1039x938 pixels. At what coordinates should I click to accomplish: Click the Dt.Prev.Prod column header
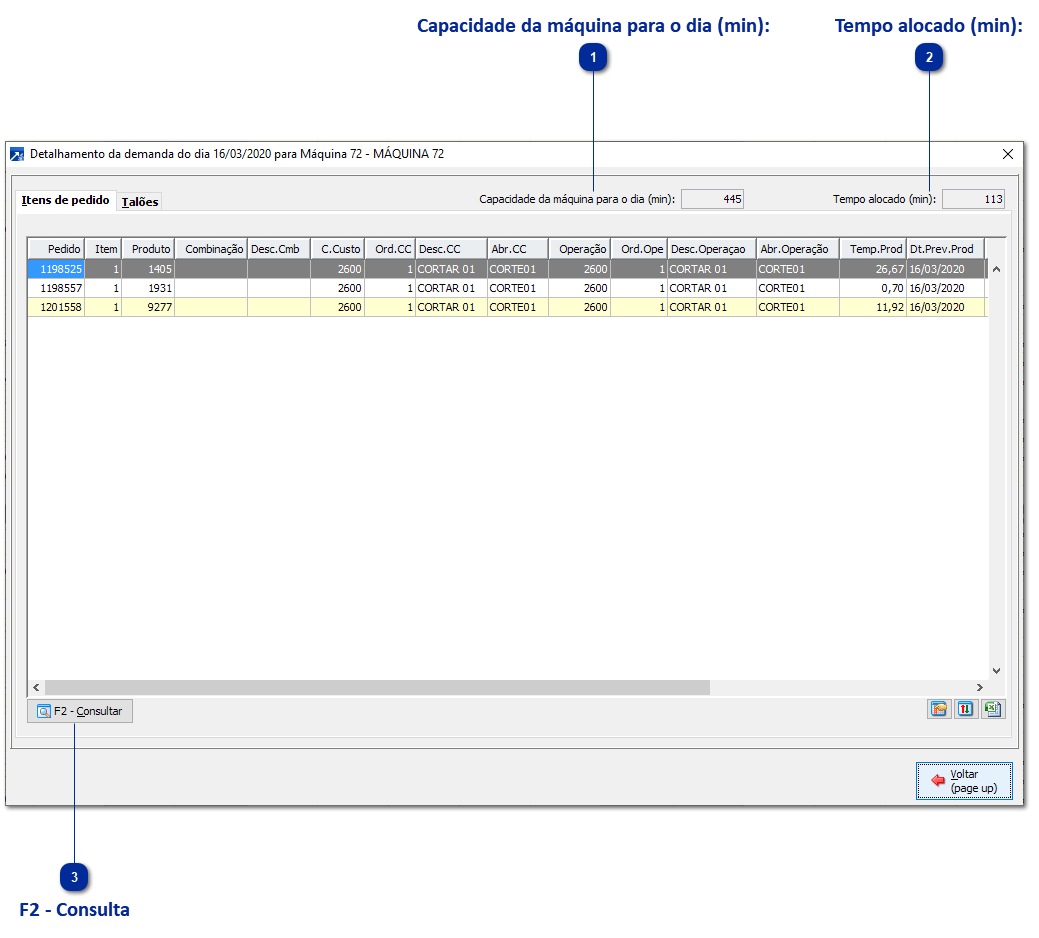pos(946,249)
